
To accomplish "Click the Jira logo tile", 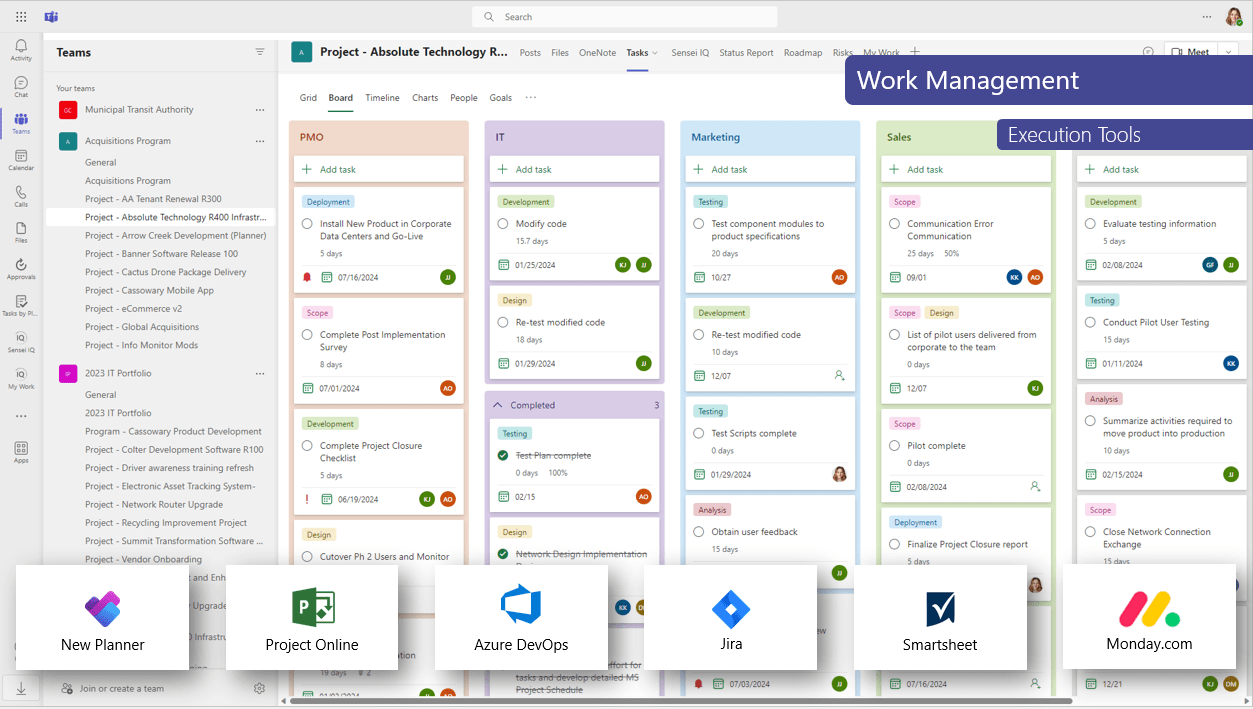I will (x=731, y=617).
